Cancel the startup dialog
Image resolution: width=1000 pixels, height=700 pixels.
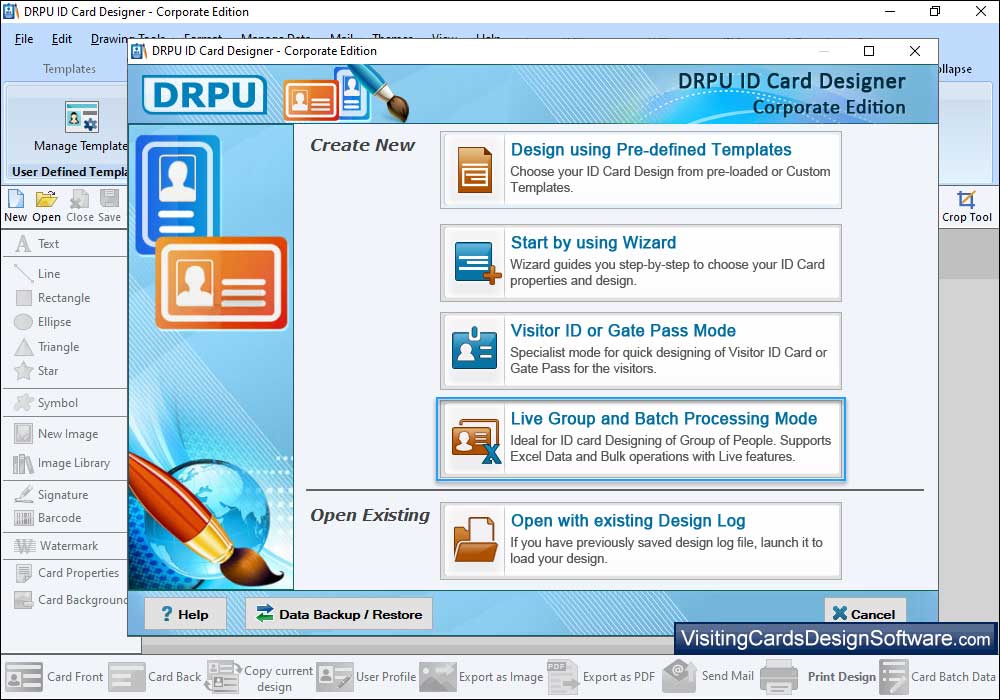(x=865, y=612)
